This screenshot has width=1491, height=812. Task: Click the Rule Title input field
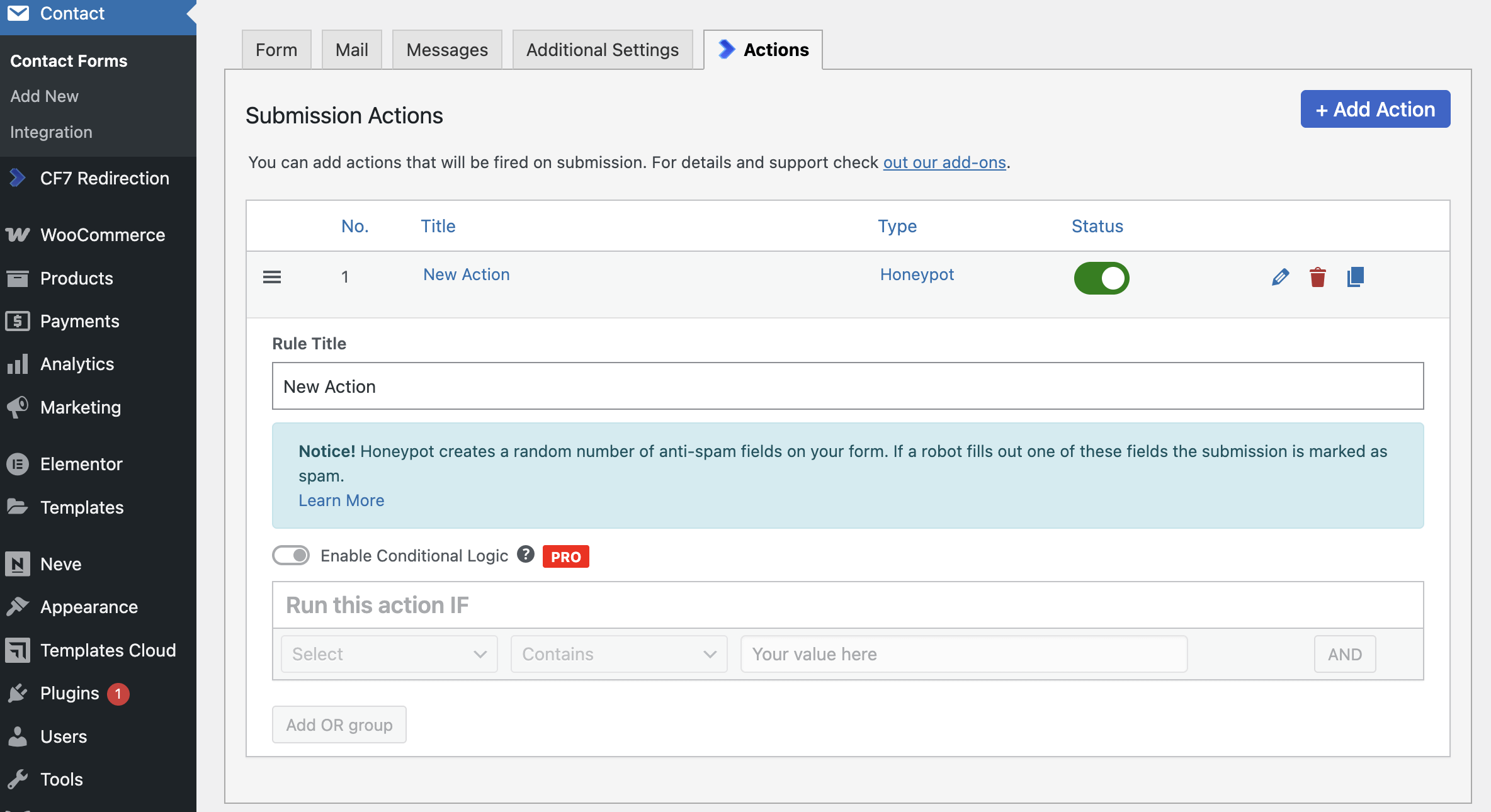pos(848,386)
